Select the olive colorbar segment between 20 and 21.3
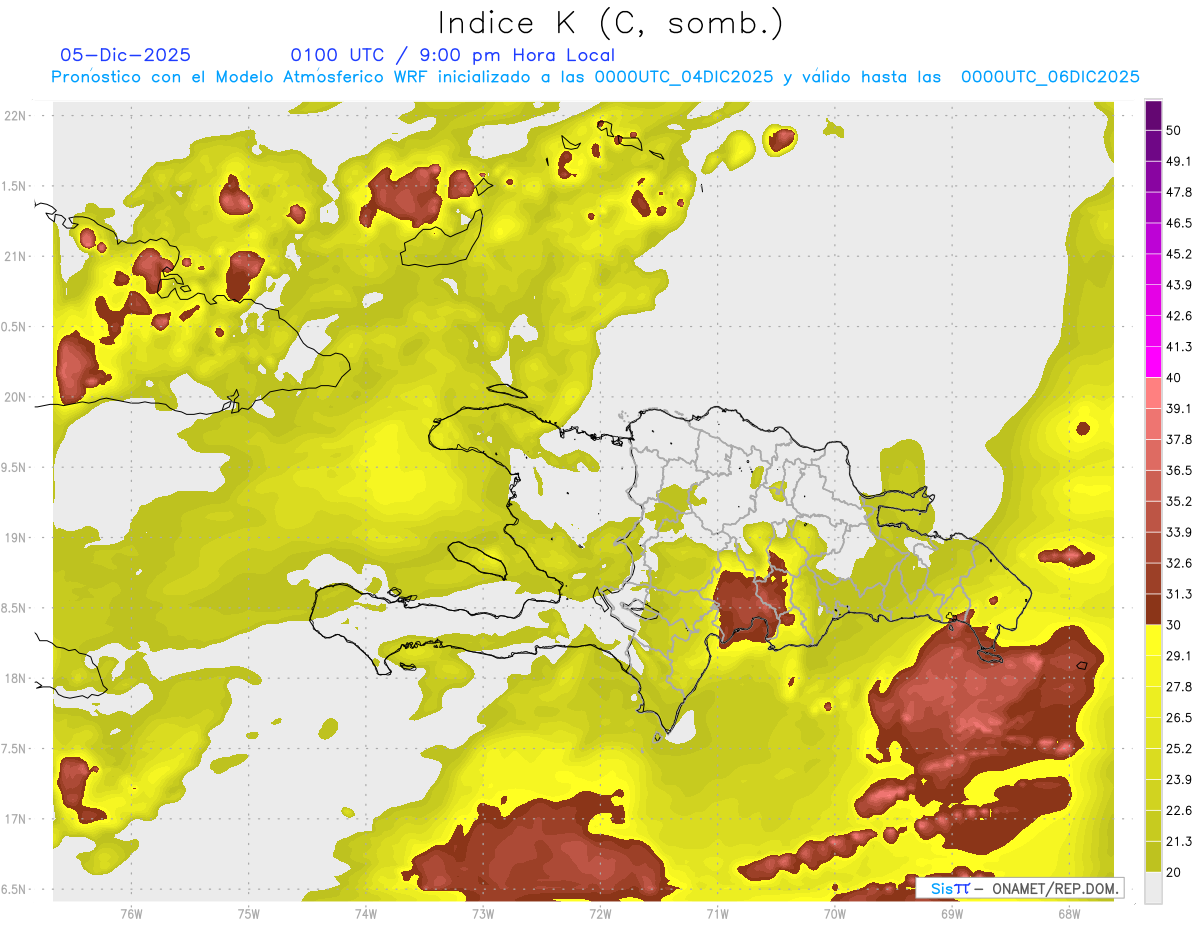This screenshot has height=927, width=1200. [x=1153, y=856]
